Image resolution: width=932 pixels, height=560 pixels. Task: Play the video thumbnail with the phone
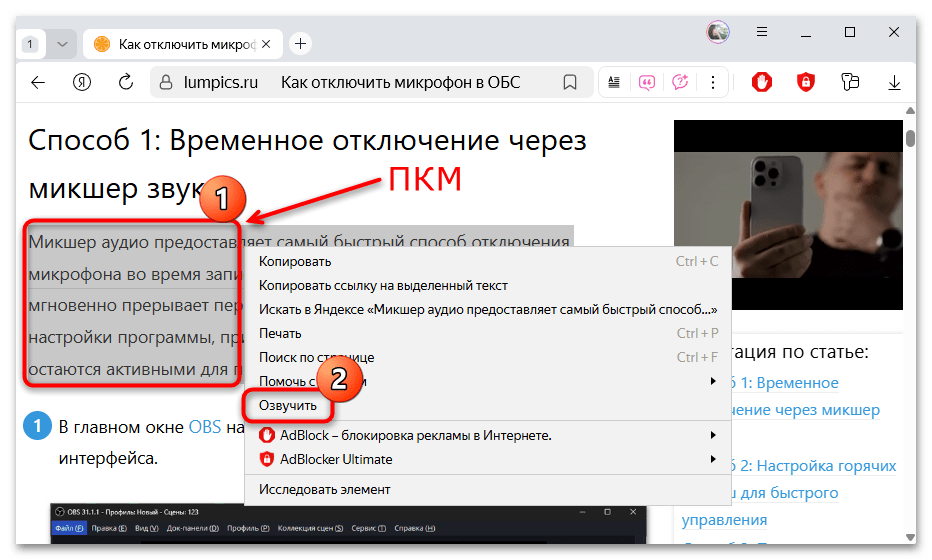pos(788,215)
